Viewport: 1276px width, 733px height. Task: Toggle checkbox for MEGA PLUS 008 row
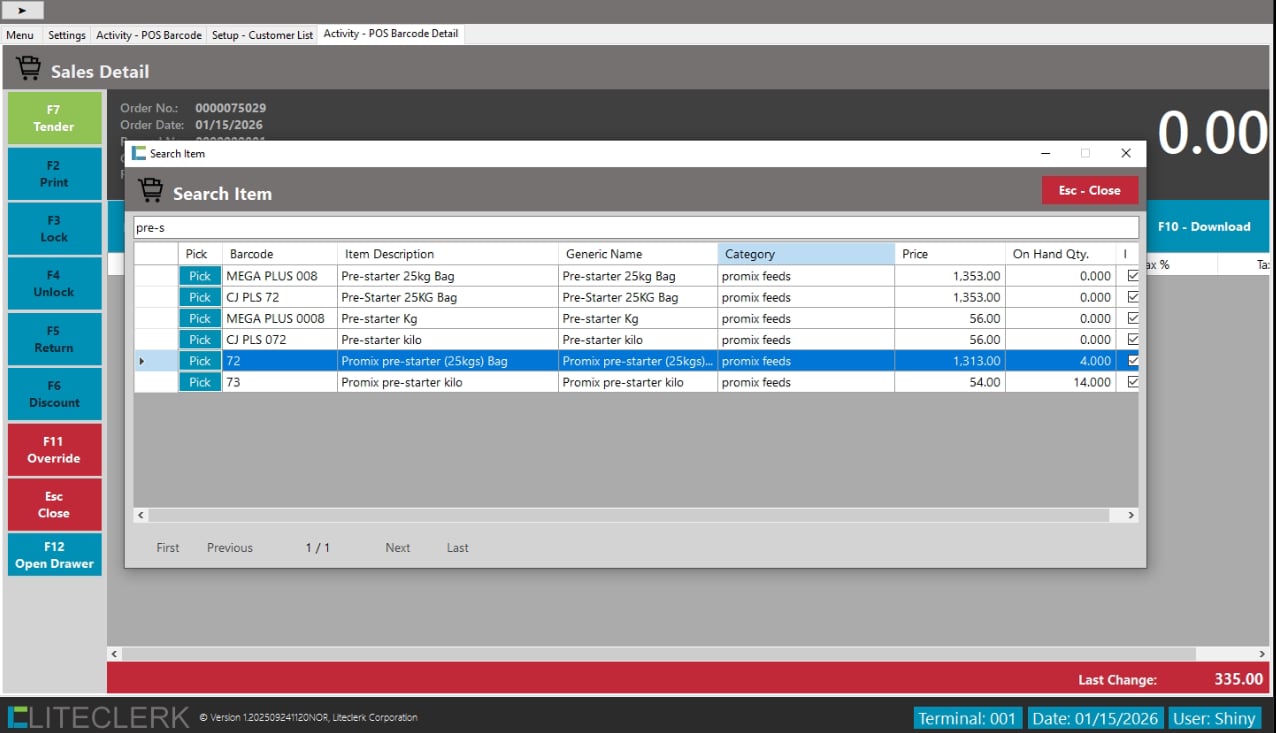(x=1132, y=276)
